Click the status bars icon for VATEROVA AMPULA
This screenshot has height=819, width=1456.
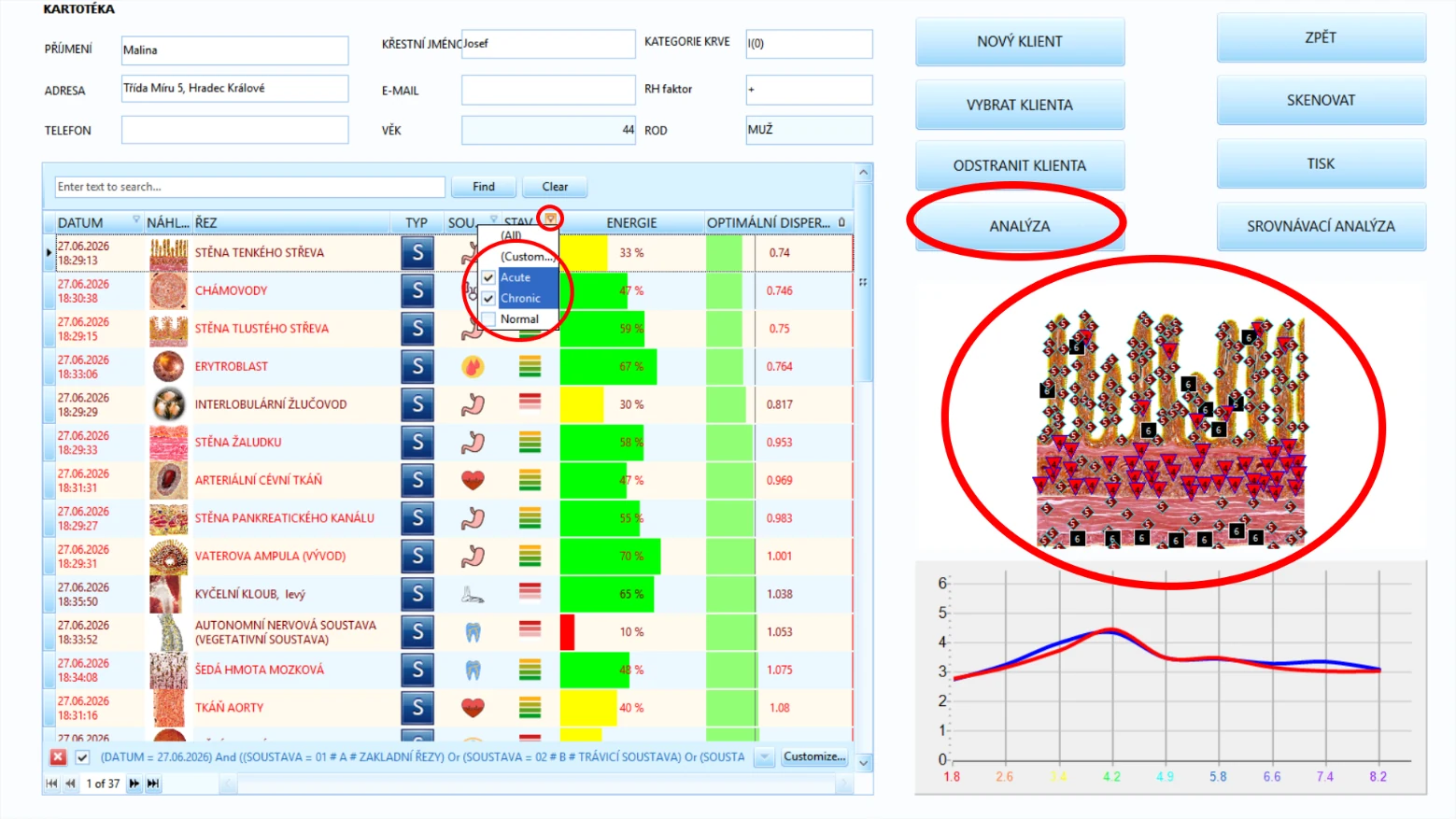(530, 556)
